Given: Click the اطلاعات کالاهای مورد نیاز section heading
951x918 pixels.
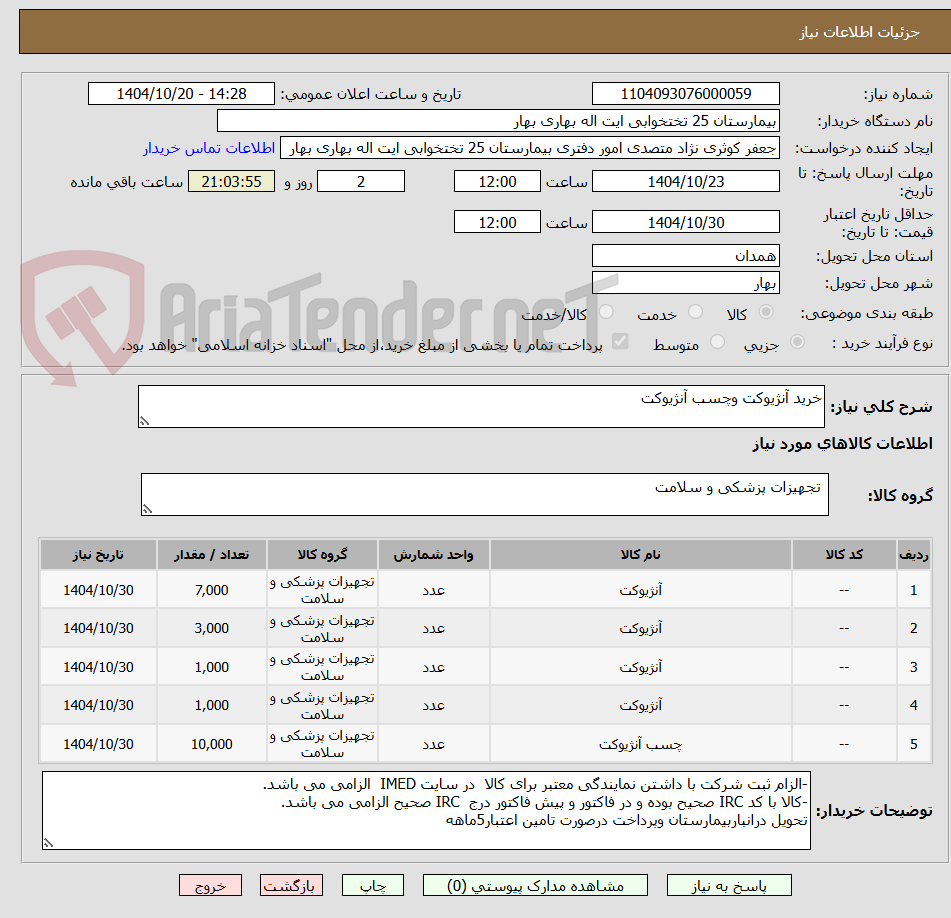Looking at the screenshot, I should 842,443.
